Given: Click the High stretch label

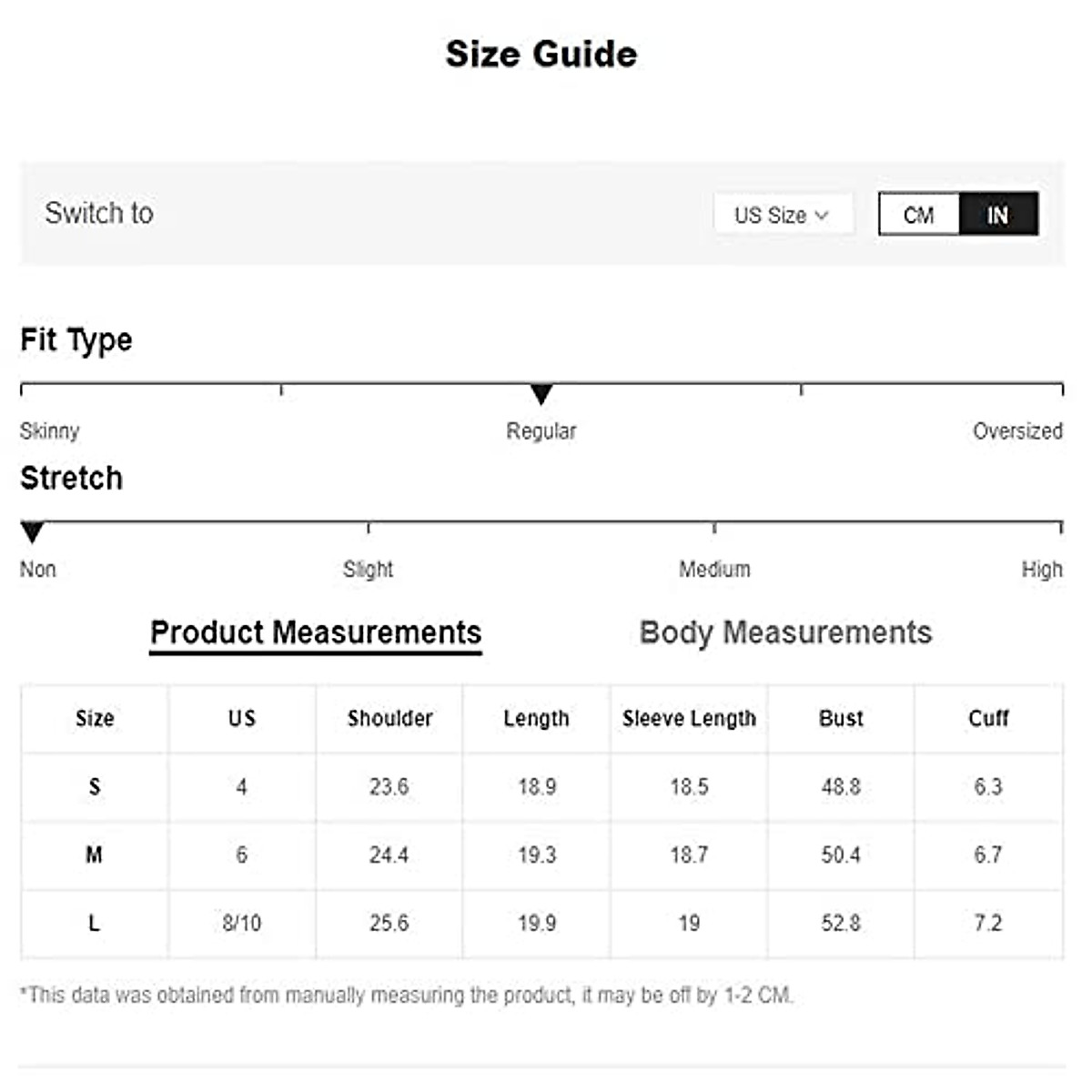Looking at the screenshot, I should 1041,570.
